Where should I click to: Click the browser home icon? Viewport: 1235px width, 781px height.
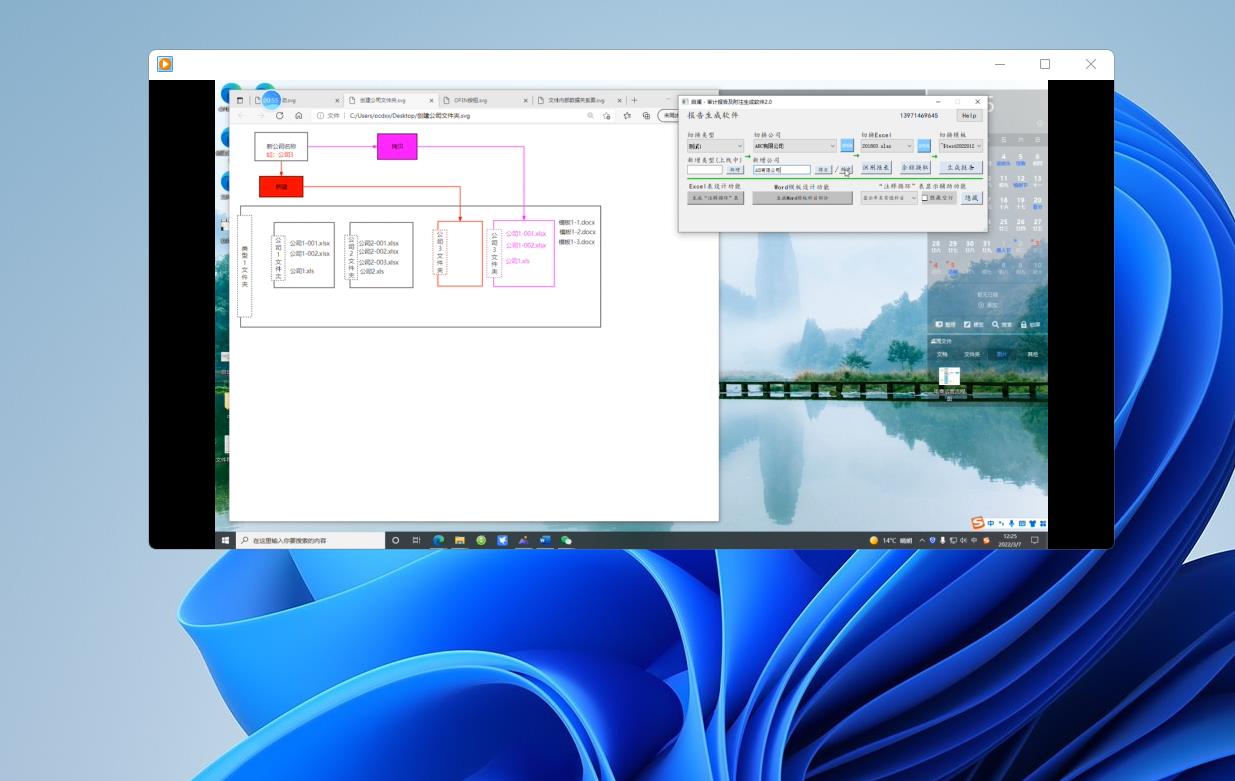(299, 116)
